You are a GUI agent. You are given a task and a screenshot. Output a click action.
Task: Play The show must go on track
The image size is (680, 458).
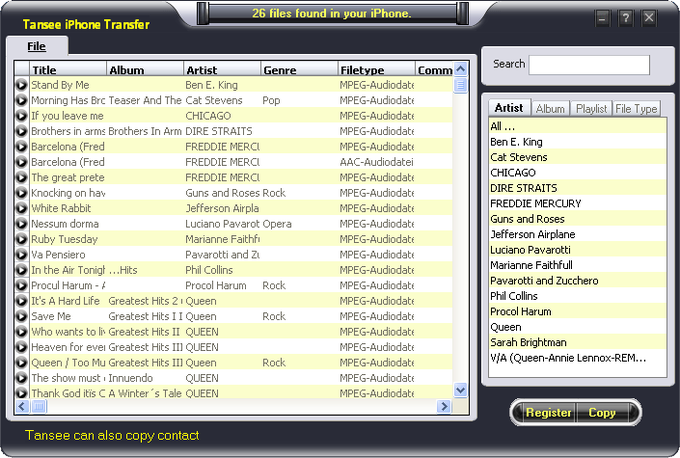pyautogui.click(x=21, y=378)
